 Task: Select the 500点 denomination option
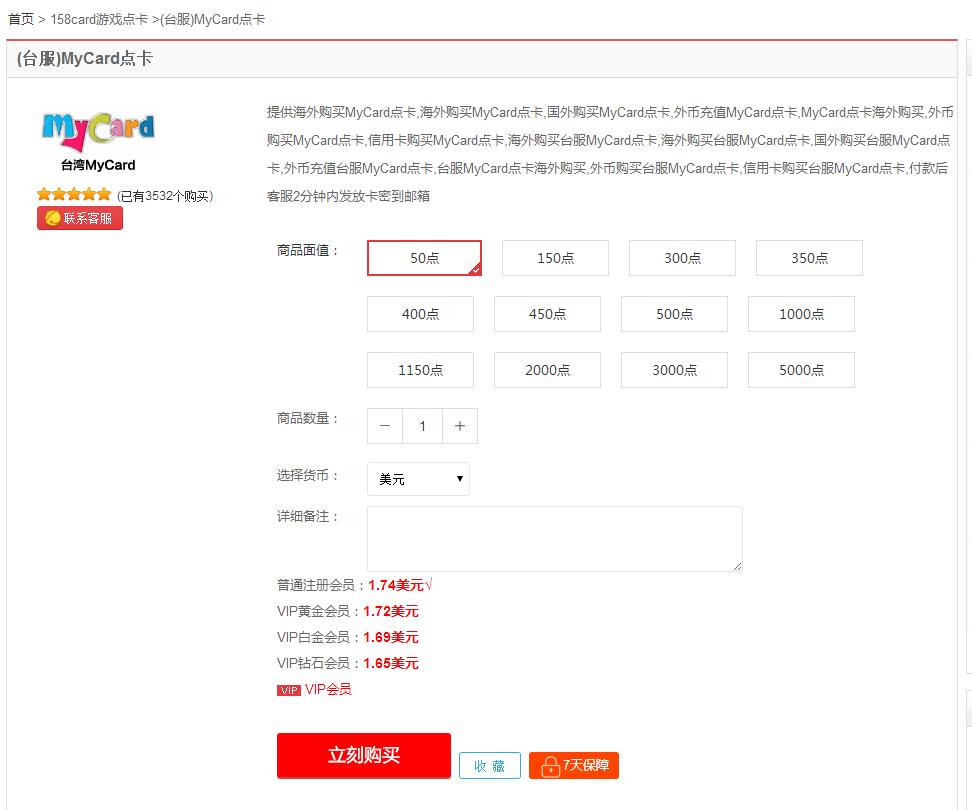[x=674, y=314]
